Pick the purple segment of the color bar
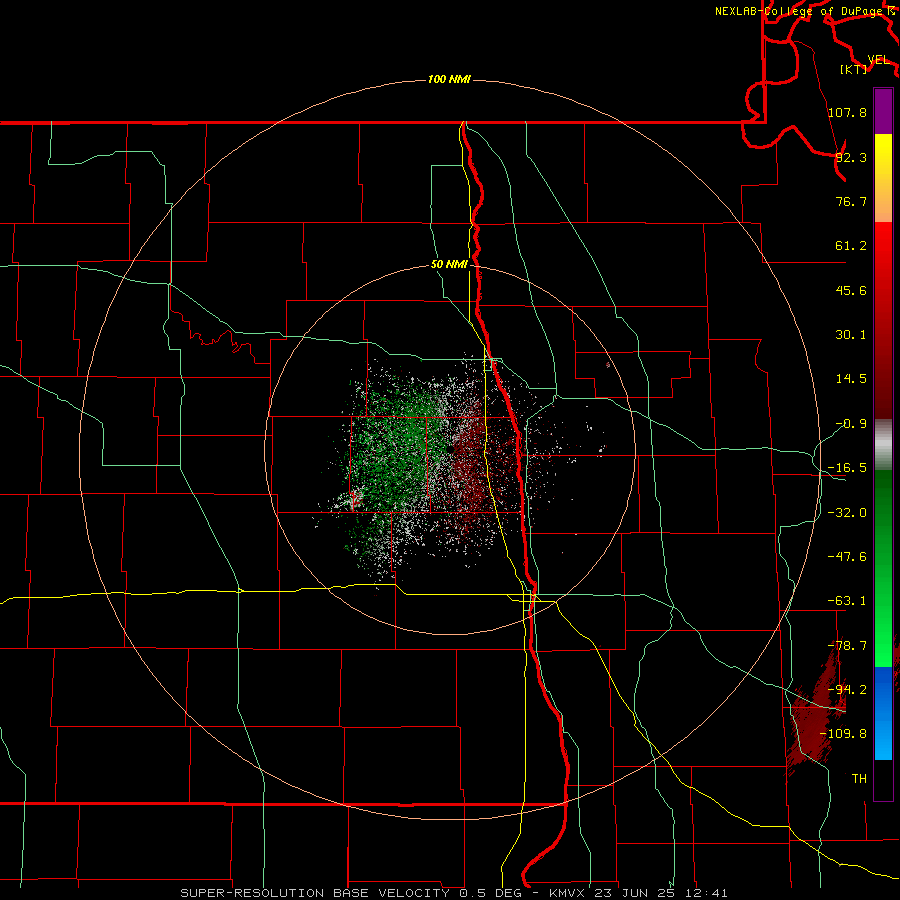 883,111
